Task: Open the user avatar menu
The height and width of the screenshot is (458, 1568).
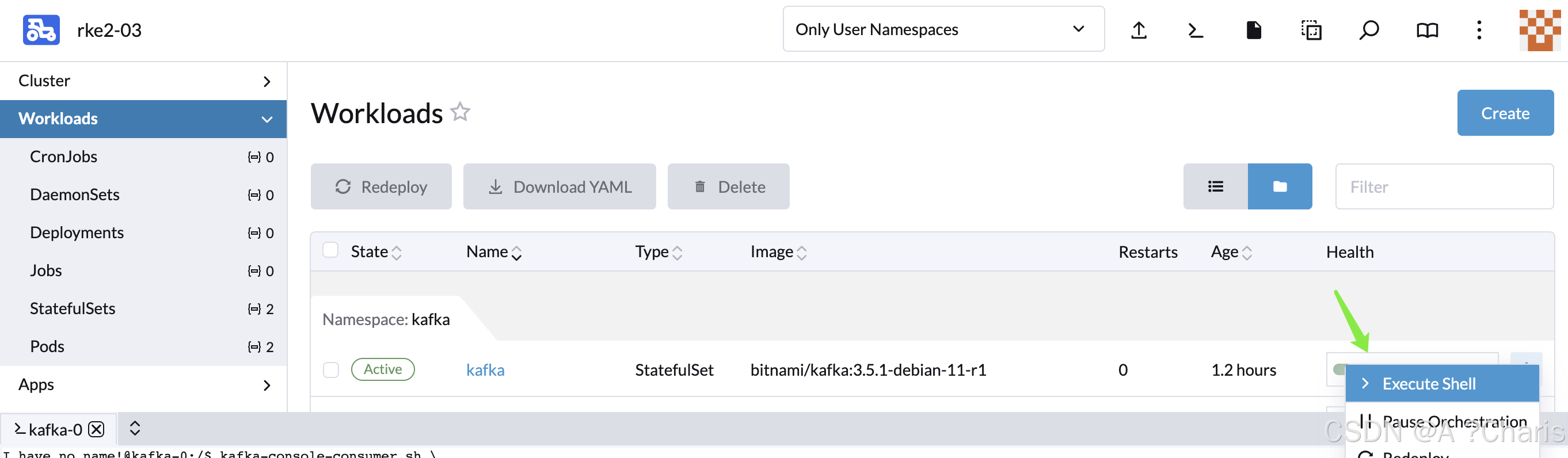Action: pos(1539,30)
